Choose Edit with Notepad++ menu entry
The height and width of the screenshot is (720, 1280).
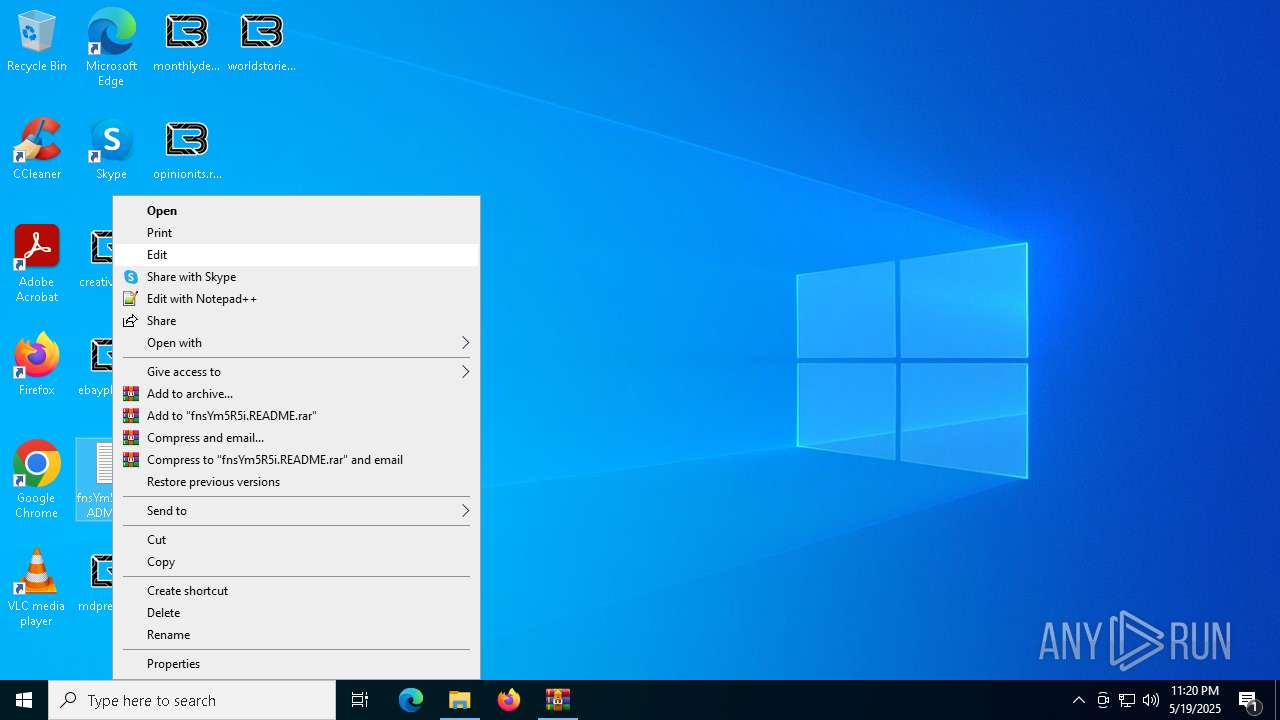click(296, 299)
